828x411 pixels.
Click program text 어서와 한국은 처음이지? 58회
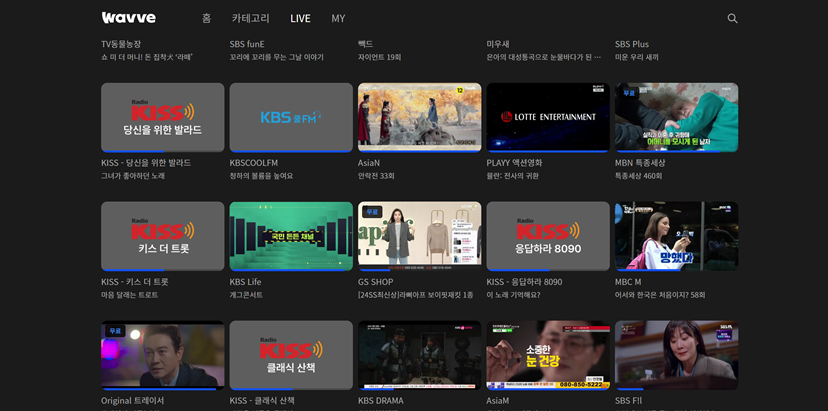pyautogui.click(x=660, y=295)
